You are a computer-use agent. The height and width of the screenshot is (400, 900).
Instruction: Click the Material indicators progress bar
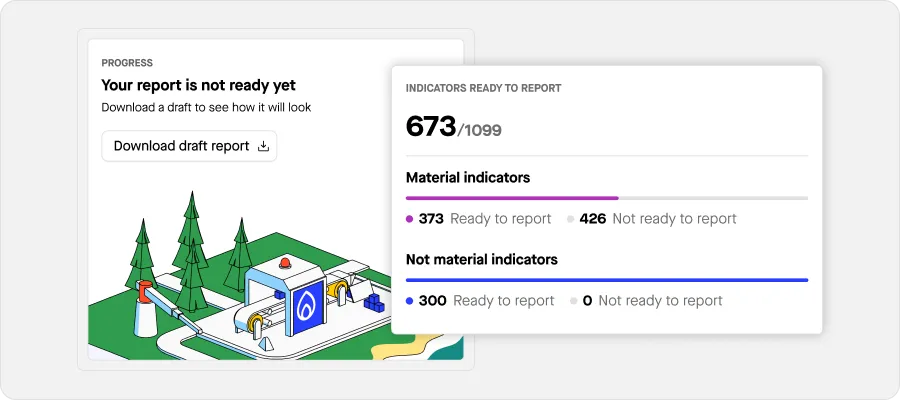click(606, 198)
